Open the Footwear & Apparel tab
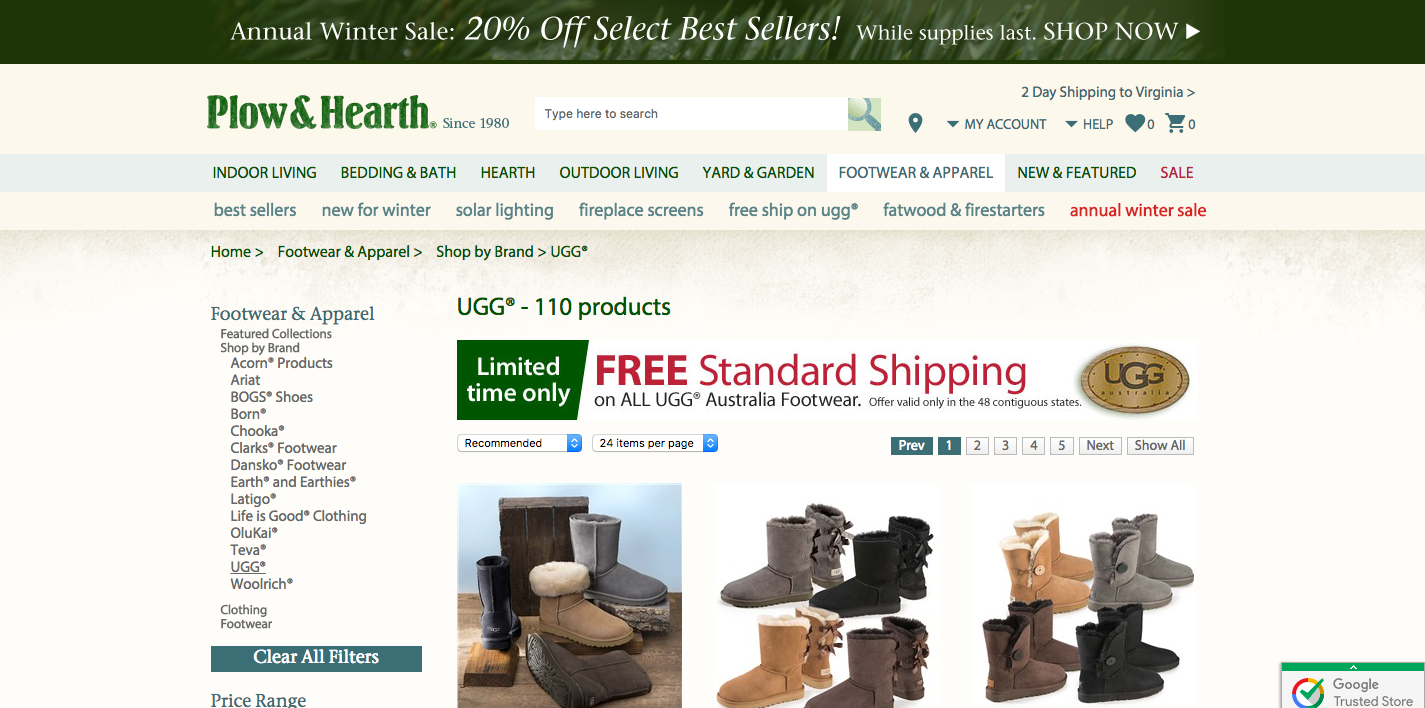 pos(916,173)
